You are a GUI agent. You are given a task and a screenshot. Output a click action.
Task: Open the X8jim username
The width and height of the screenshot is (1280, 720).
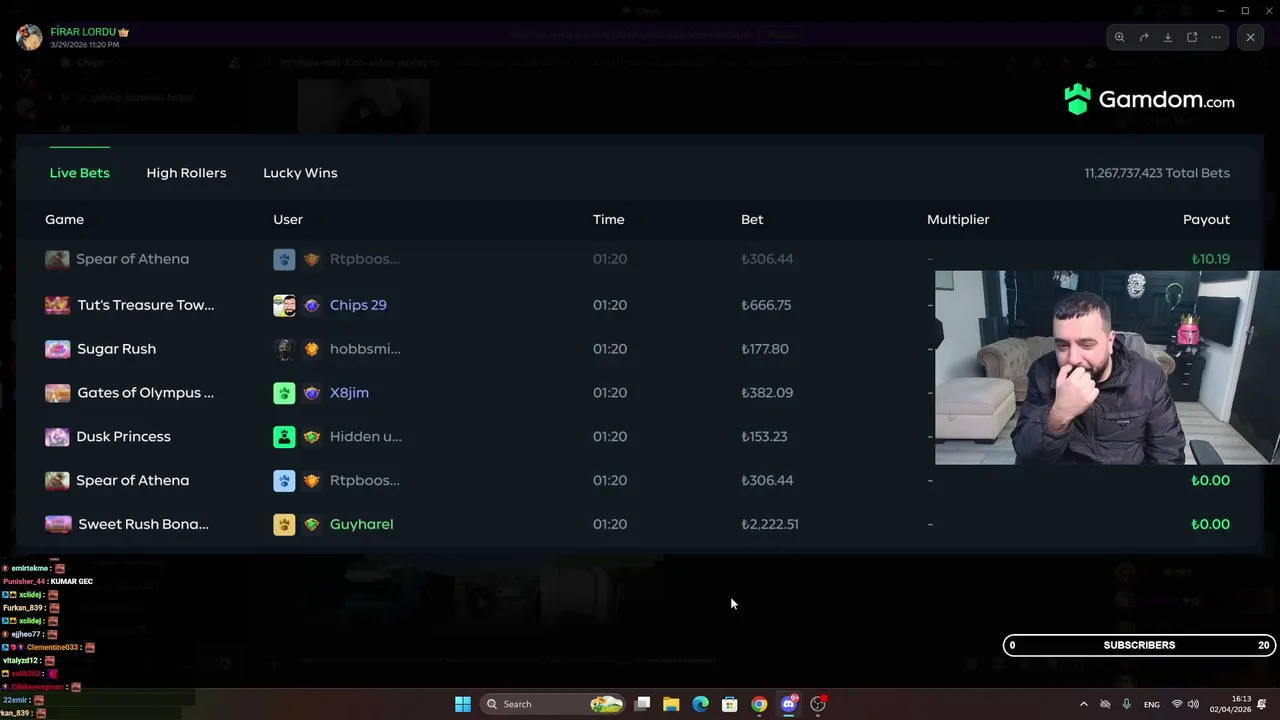tap(349, 393)
